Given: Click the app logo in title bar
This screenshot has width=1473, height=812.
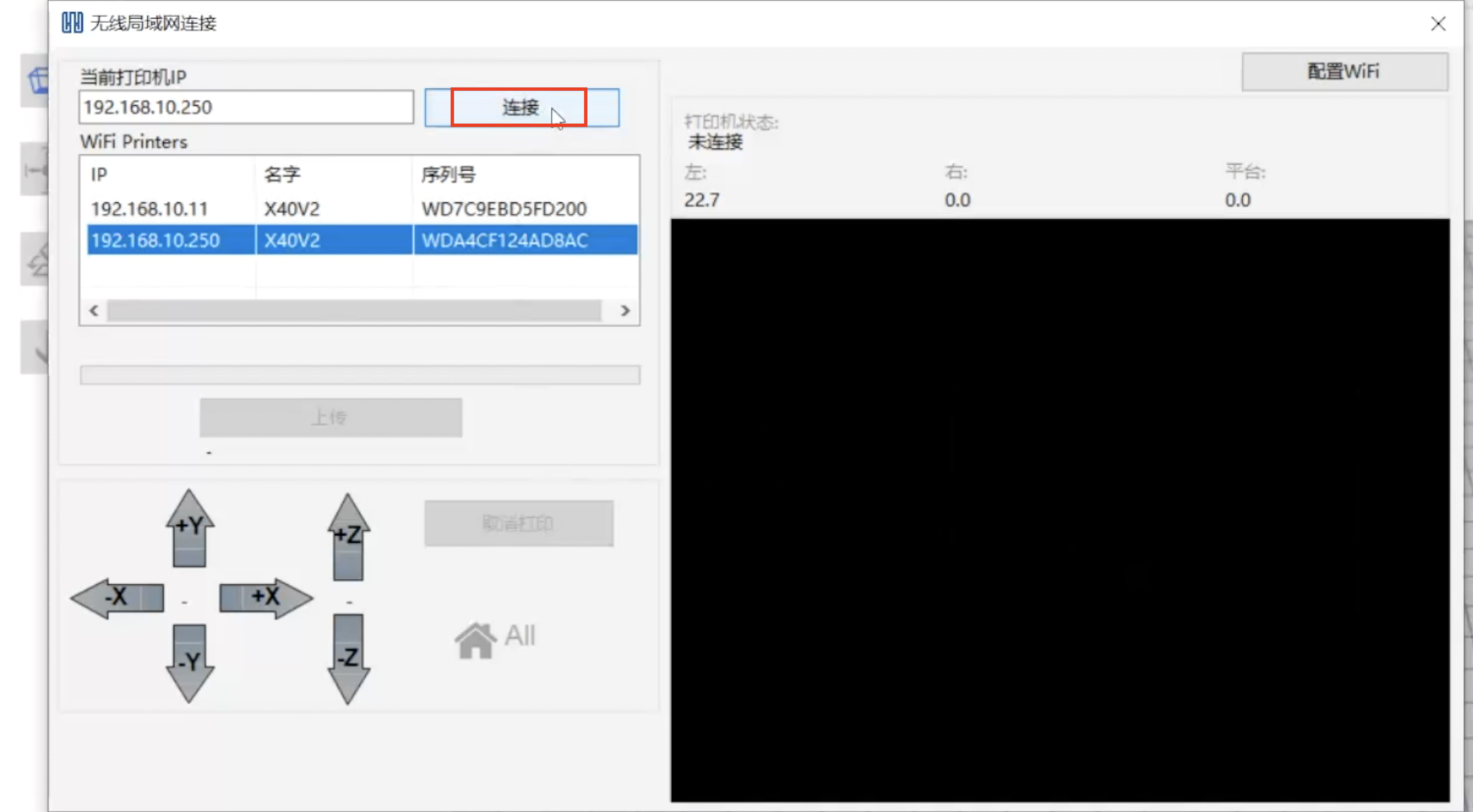Looking at the screenshot, I should 72,23.
